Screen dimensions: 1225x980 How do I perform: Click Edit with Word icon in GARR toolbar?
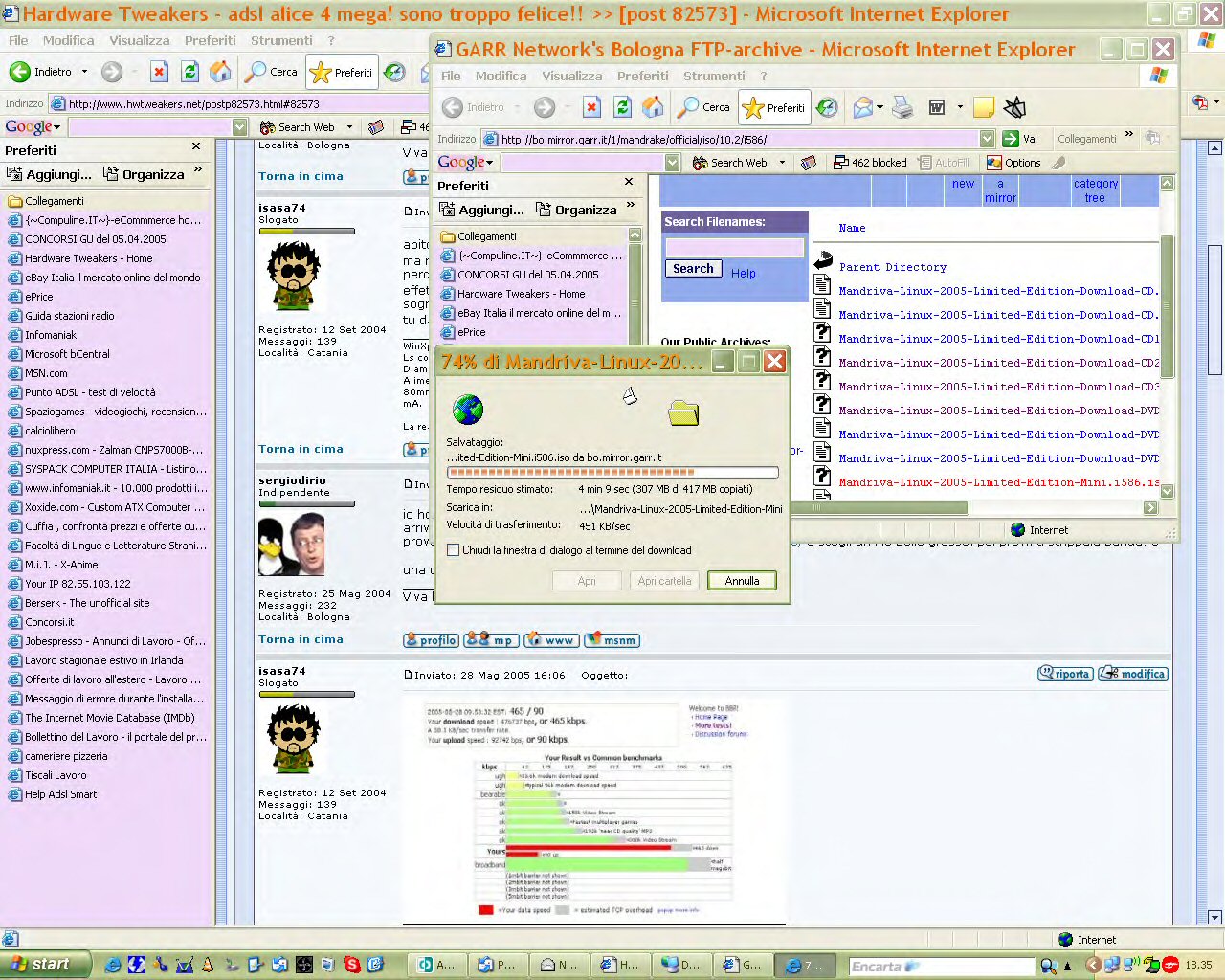pyautogui.click(x=937, y=107)
